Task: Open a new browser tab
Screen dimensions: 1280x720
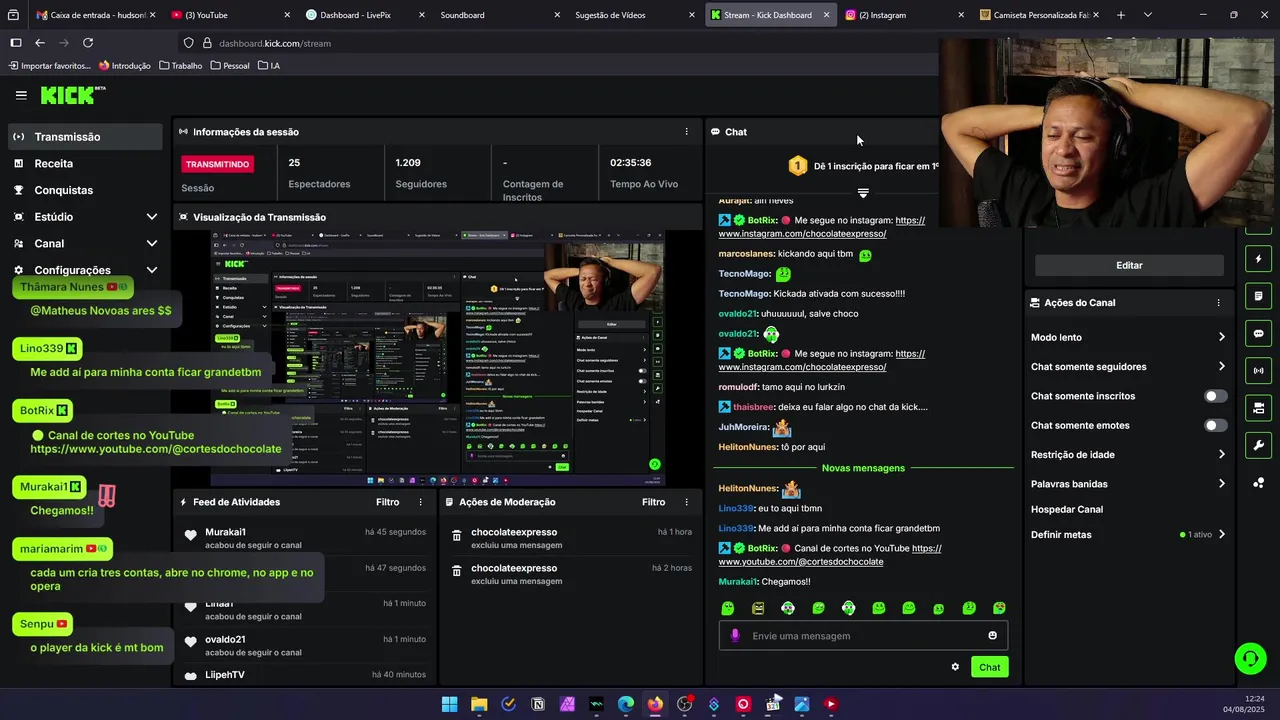Action: (x=1120, y=15)
